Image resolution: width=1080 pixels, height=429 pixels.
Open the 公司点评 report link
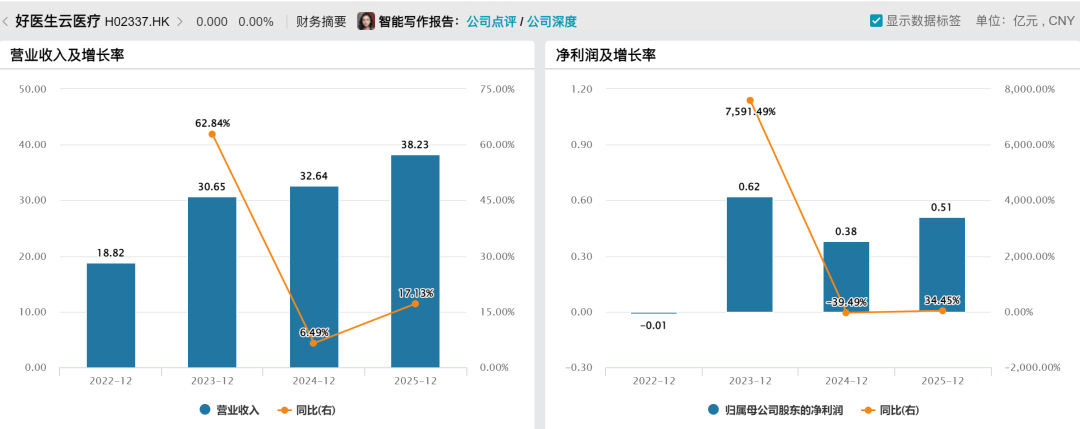pos(491,21)
